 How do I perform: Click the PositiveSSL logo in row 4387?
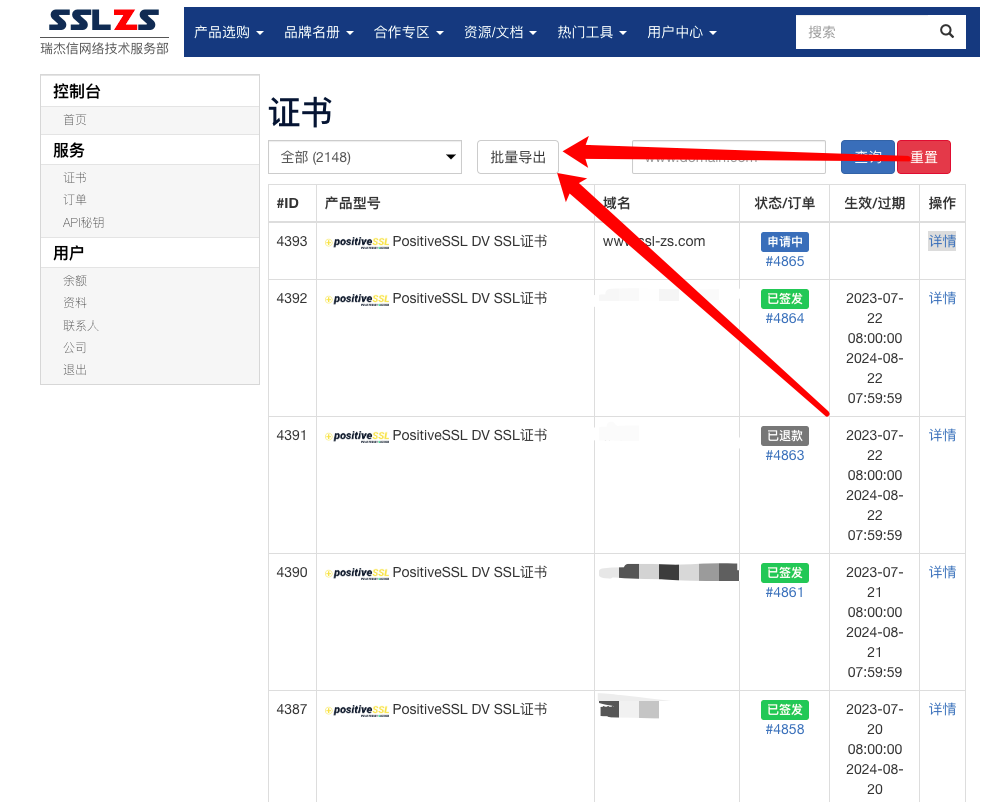357,710
